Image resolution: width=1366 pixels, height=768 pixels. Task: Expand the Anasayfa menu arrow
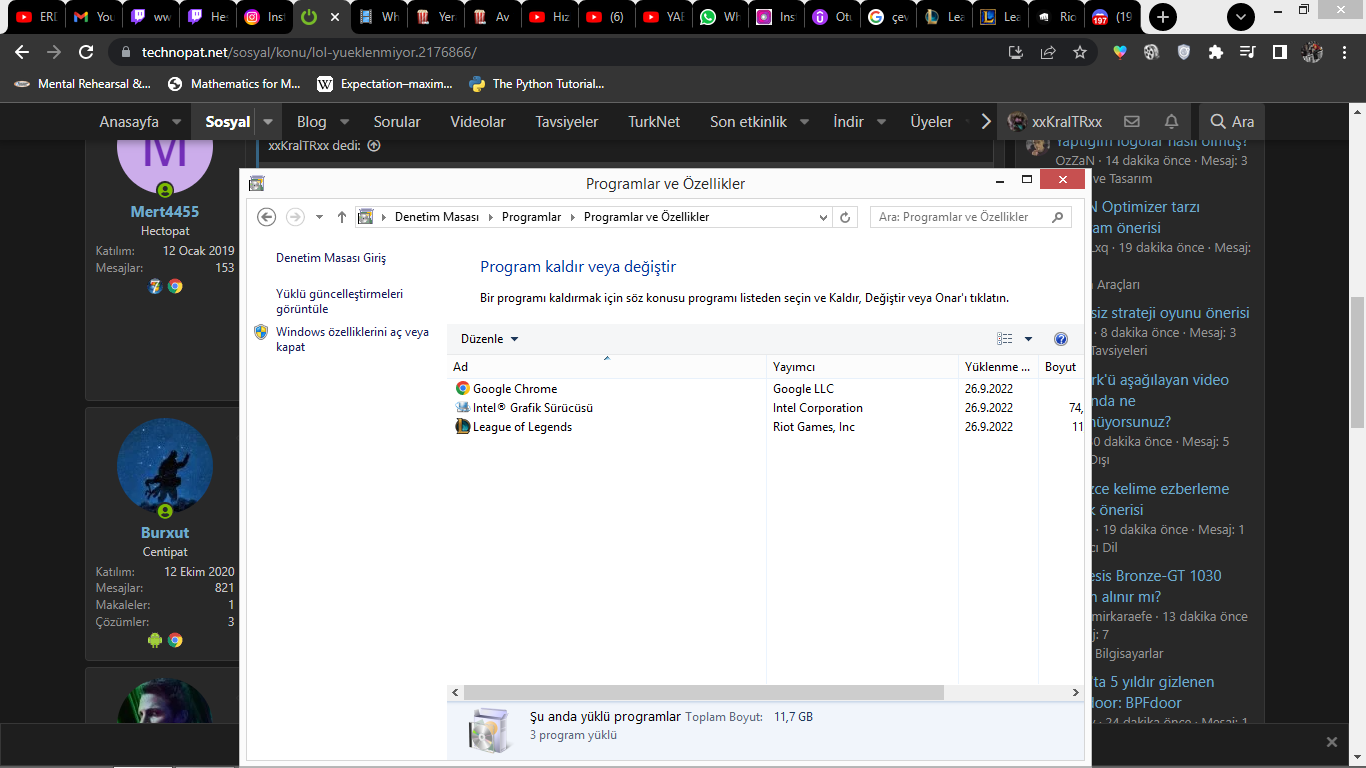tap(176, 122)
